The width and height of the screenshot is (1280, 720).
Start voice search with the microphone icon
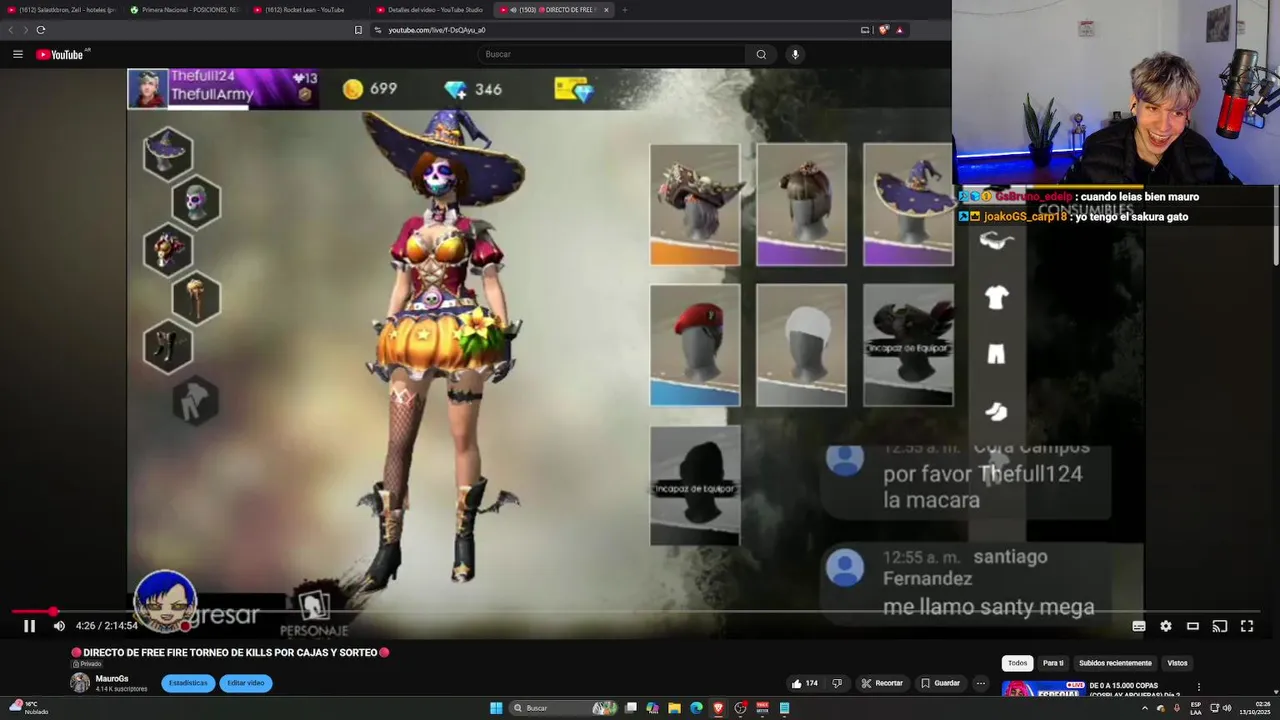(795, 54)
